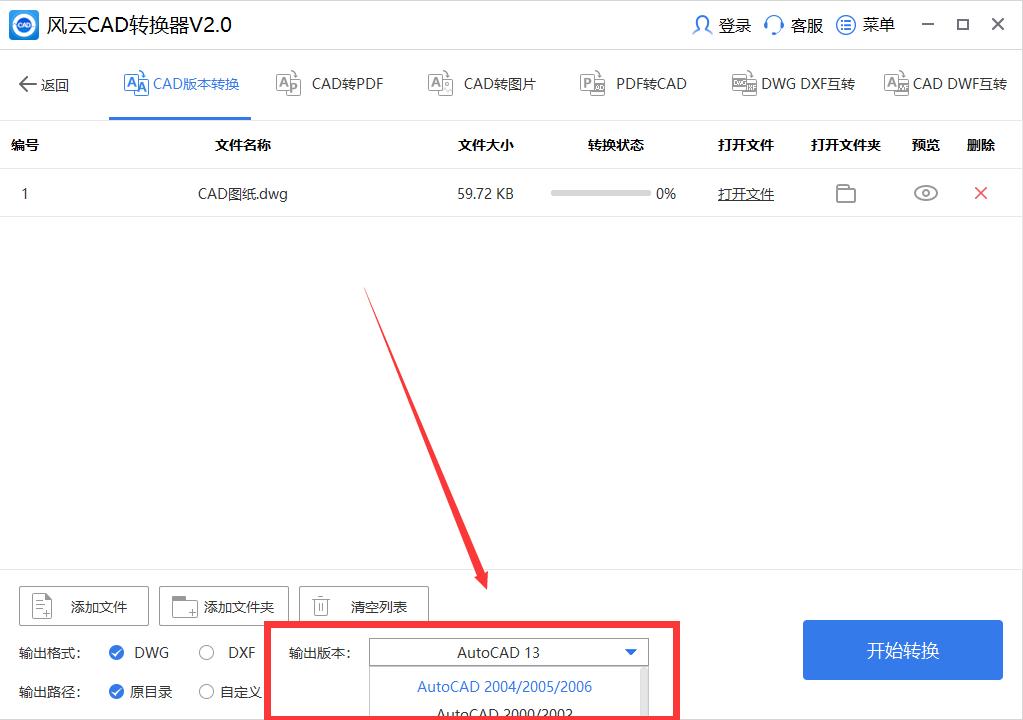Select the CAD转PDF conversion icon
This screenshot has height=720, width=1023.
pos(289,83)
